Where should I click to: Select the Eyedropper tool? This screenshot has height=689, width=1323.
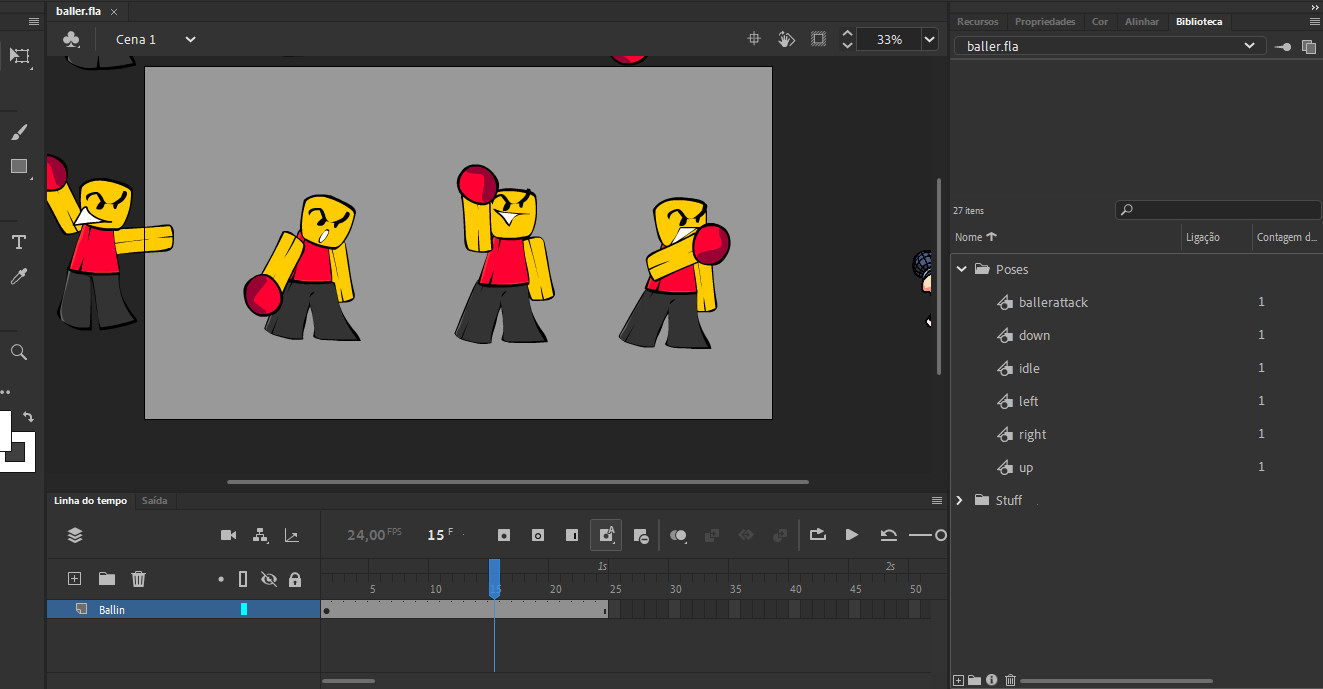coord(19,276)
